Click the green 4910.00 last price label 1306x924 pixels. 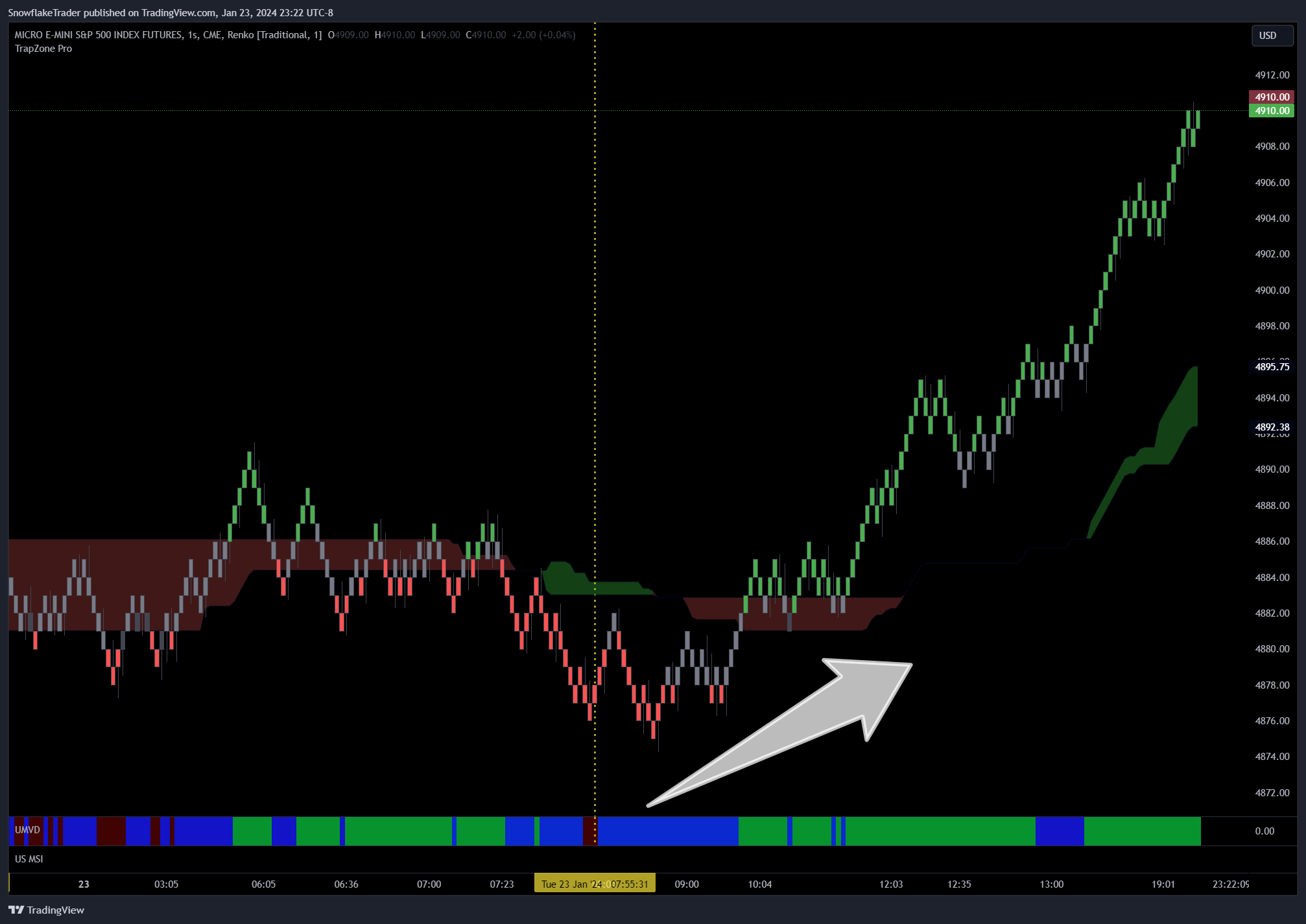[x=1272, y=111]
